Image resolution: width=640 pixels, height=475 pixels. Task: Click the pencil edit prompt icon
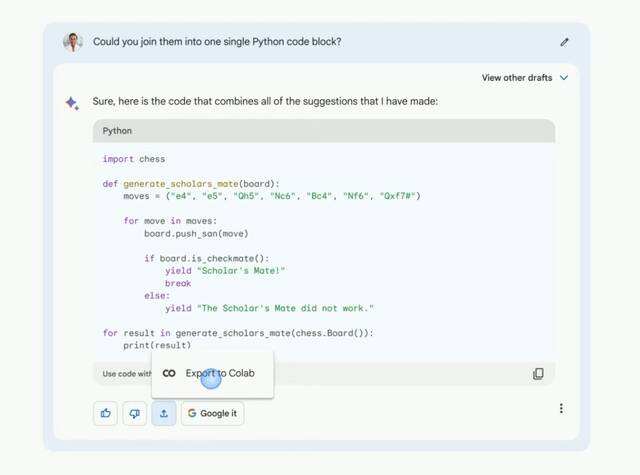564,42
